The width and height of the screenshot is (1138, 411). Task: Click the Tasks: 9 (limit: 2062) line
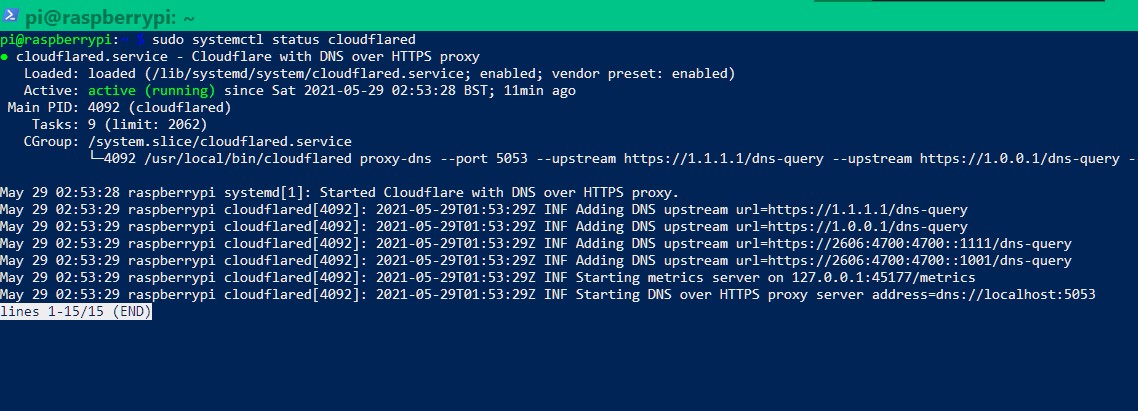[x=120, y=124]
